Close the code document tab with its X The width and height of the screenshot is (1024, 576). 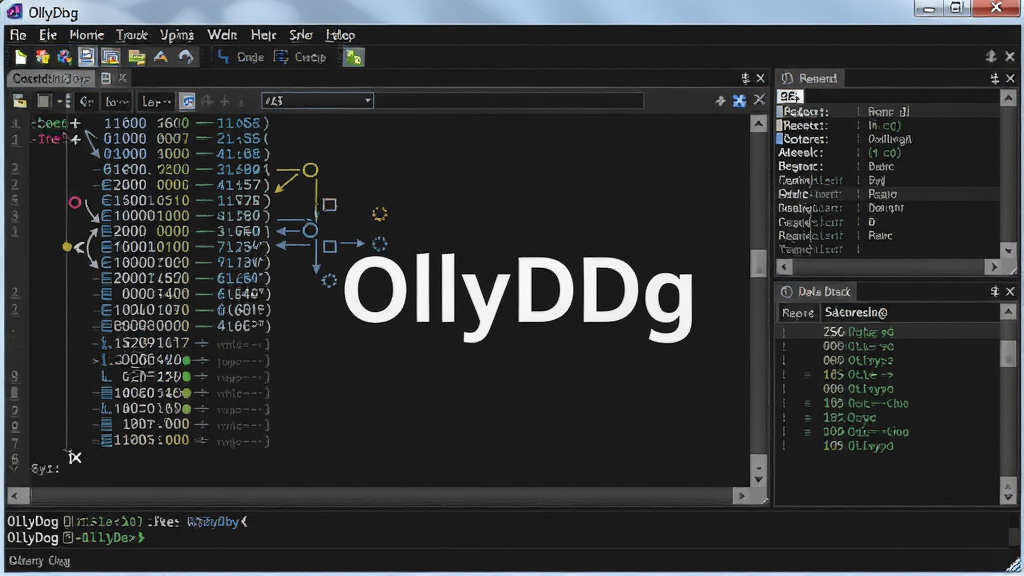pyautogui.click(x=122, y=78)
